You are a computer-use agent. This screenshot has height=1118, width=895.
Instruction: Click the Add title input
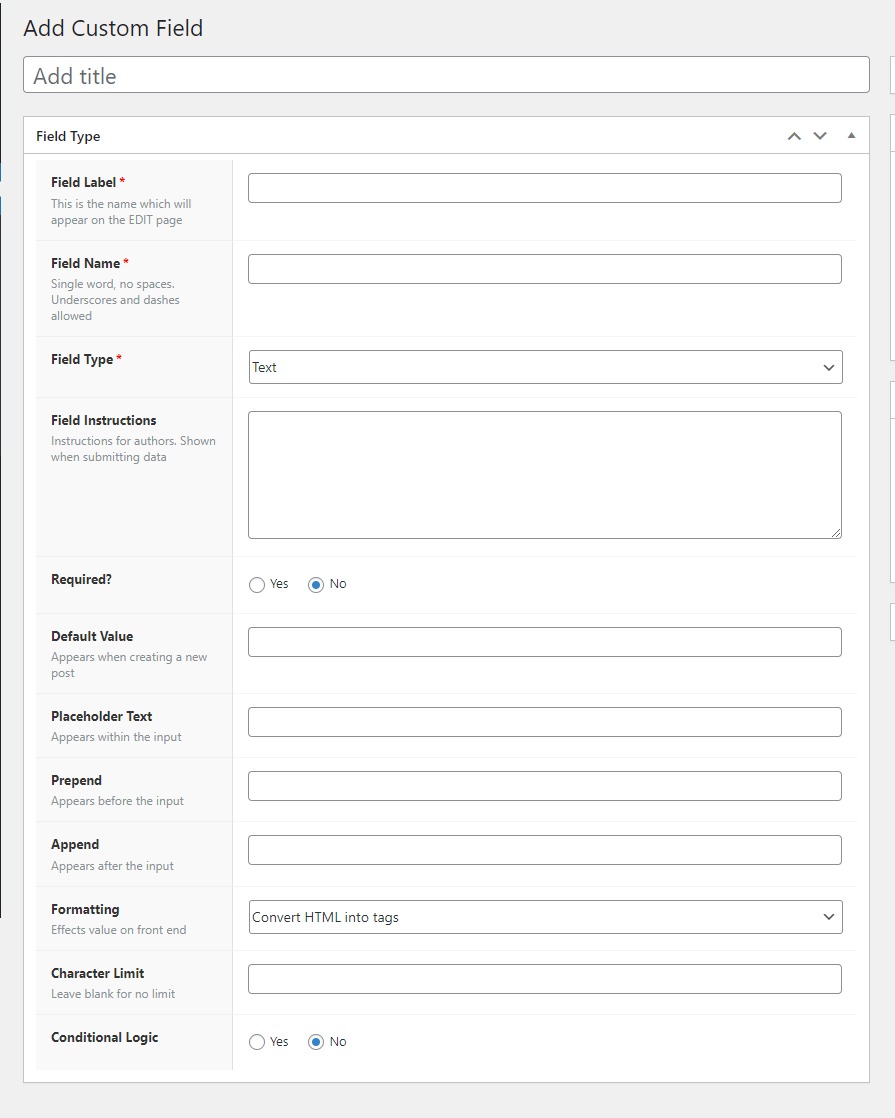(446, 75)
